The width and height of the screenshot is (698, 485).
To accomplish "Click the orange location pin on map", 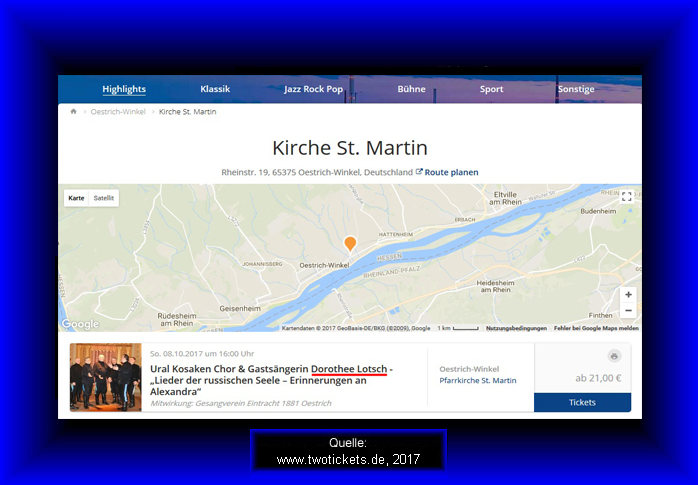I will [350, 243].
